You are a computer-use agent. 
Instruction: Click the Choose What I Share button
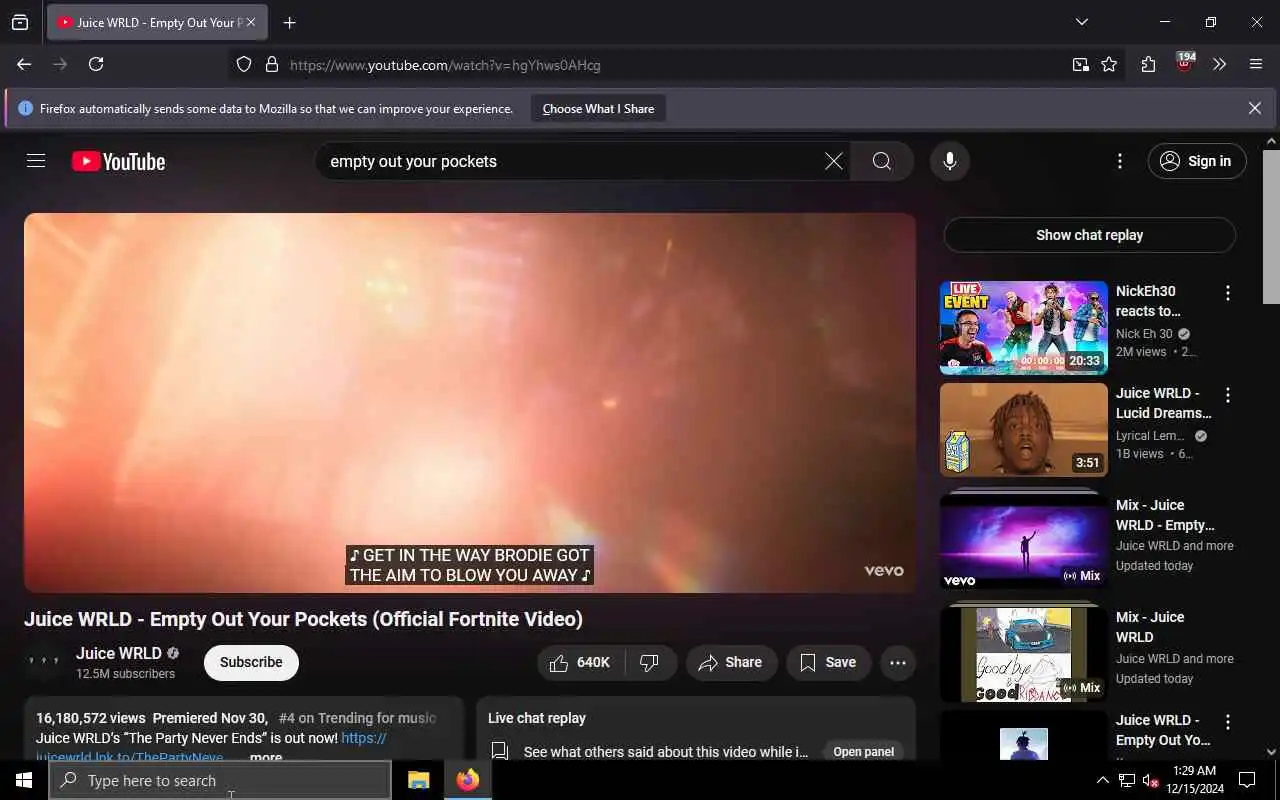point(598,108)
